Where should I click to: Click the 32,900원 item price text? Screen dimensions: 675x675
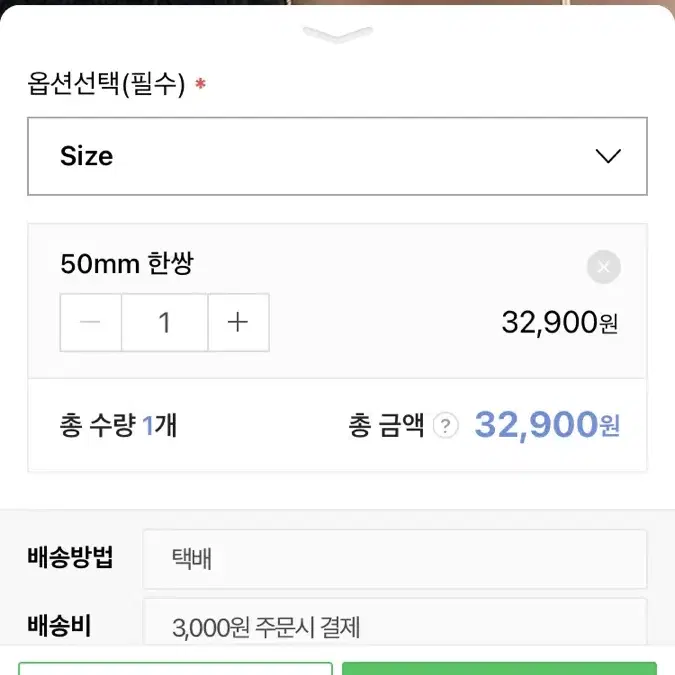(x=560, y=323)
